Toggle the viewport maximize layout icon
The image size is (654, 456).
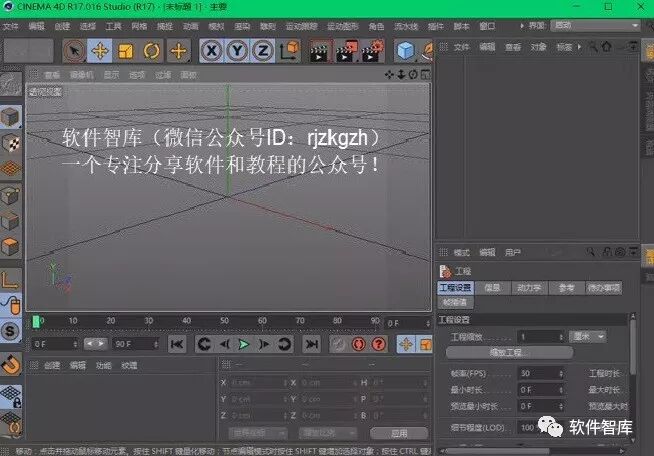425,74
